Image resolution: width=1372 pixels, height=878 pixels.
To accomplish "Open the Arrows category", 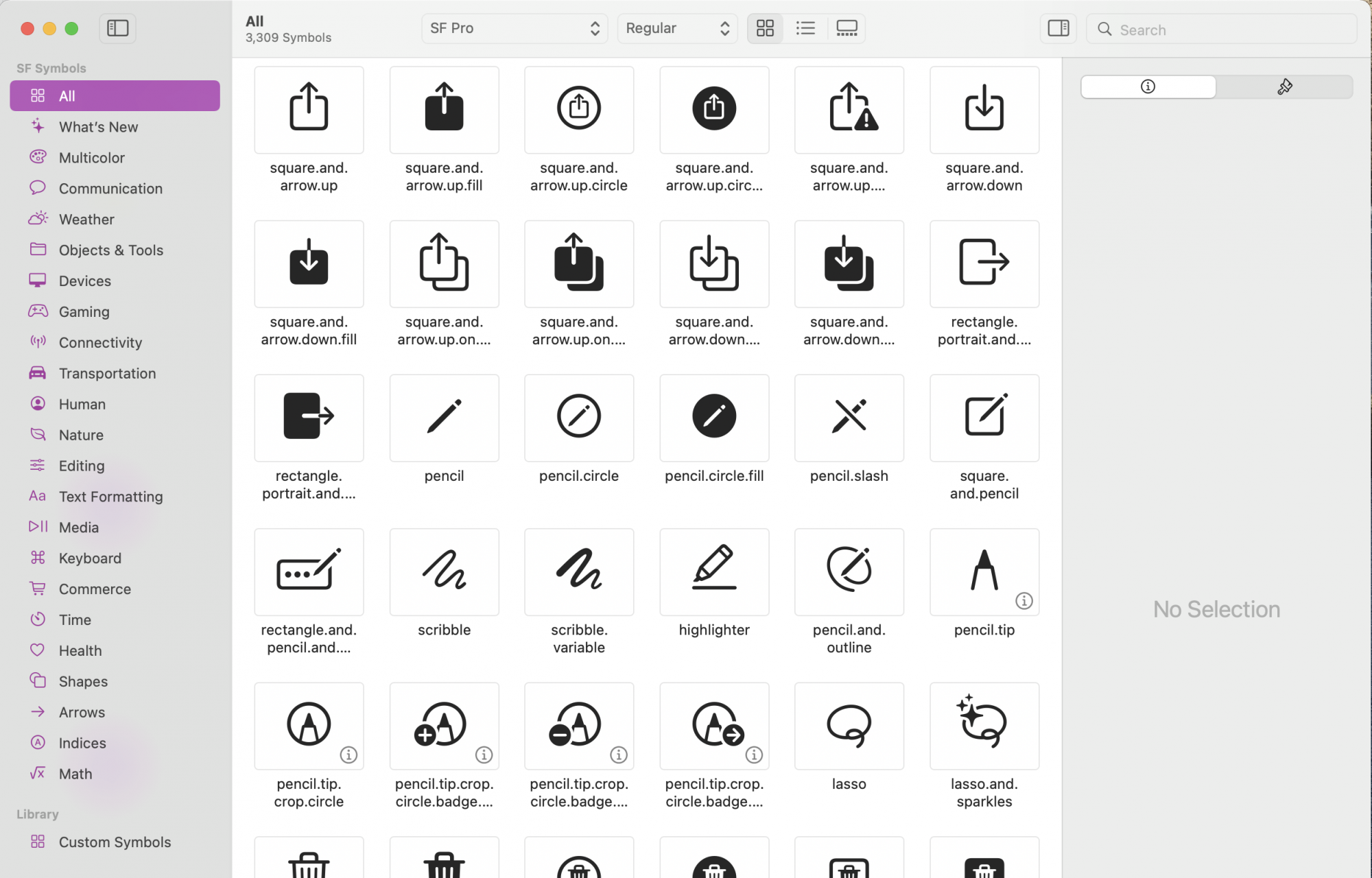I will click(115, 712).
